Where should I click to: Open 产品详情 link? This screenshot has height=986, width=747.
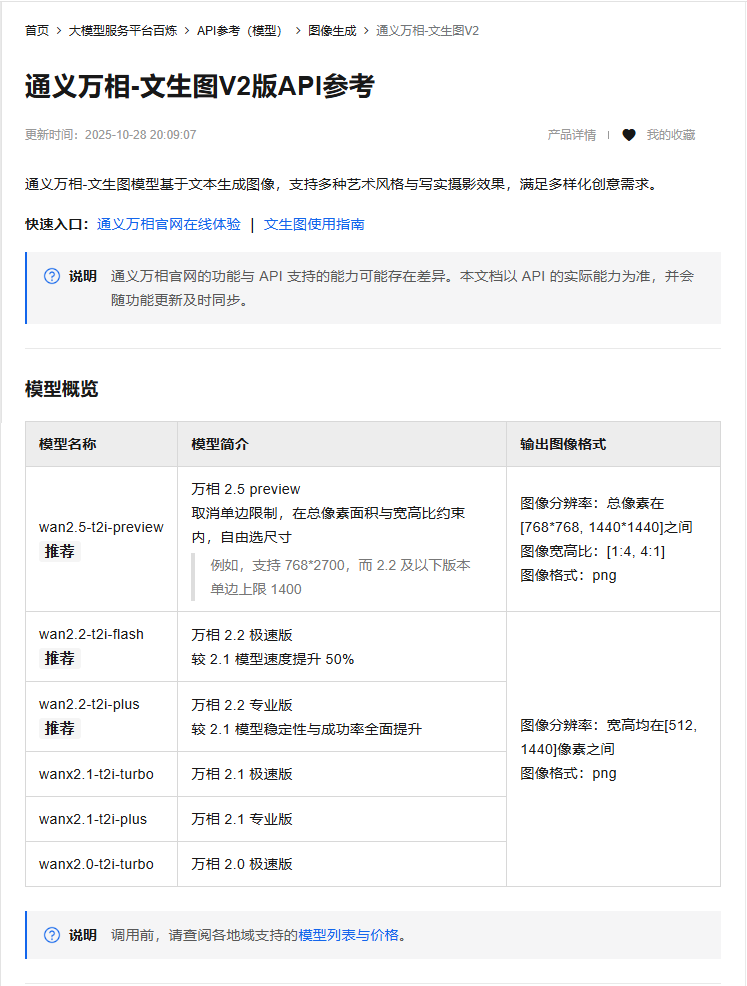pyautogui.click(x=572, y=135)
